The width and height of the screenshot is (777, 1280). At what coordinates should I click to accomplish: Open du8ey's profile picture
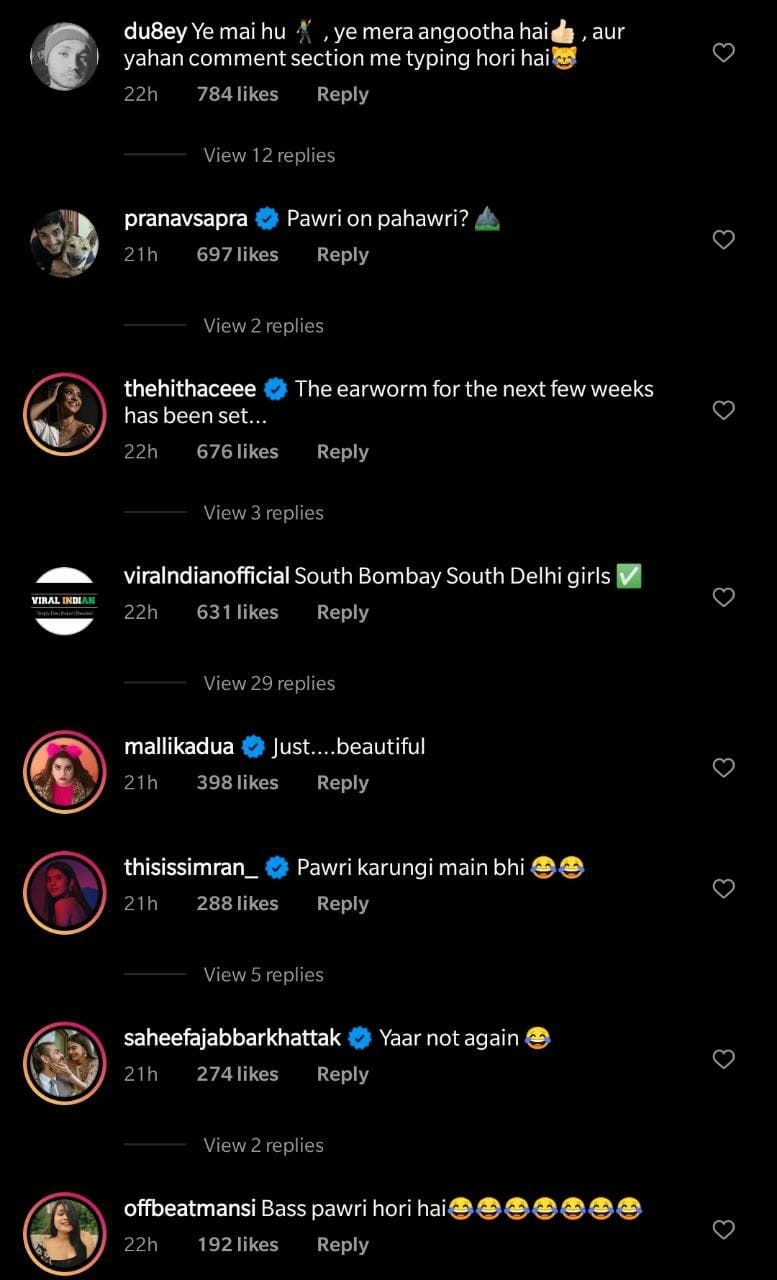[x=65, y=56]
